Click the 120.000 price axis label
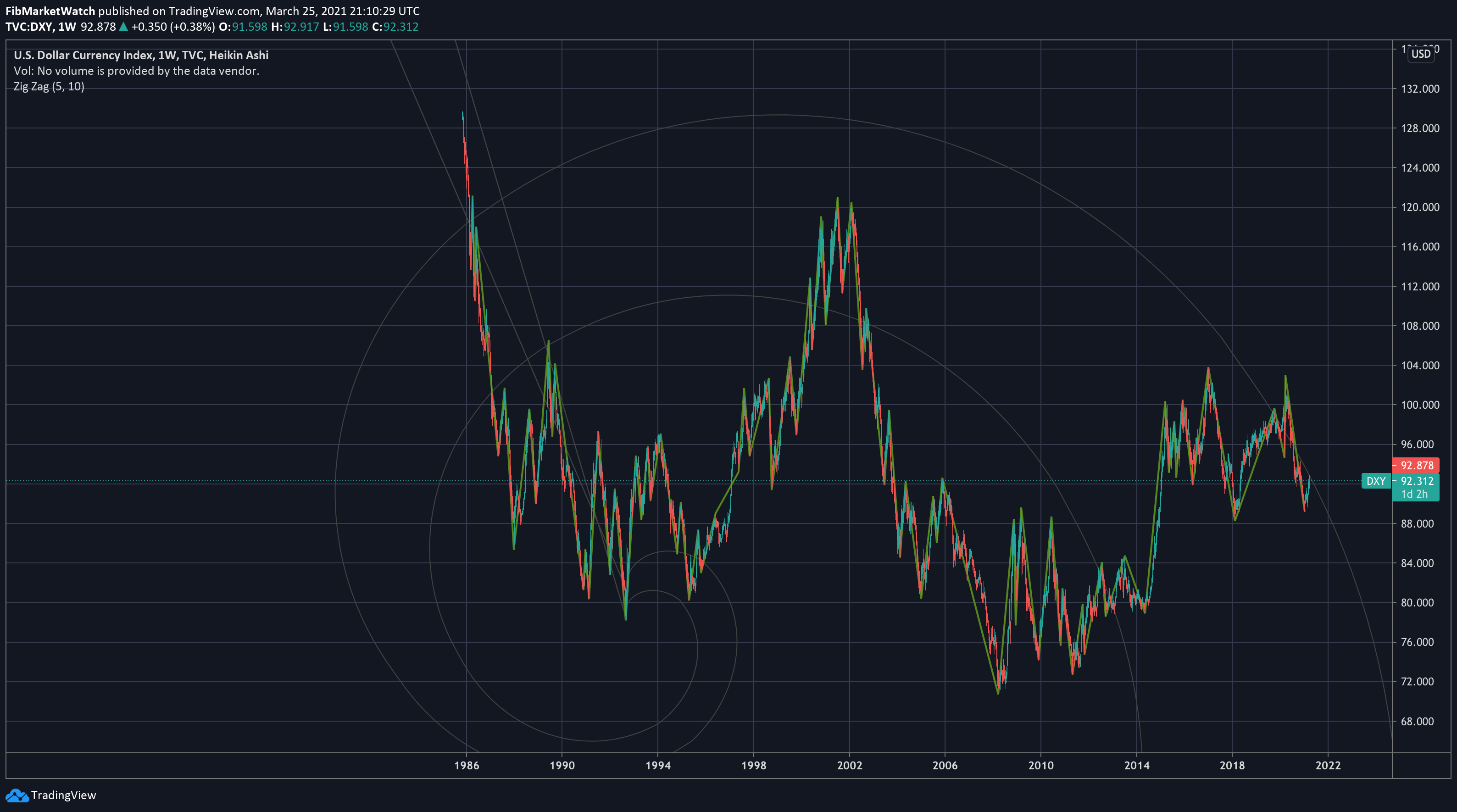The image size is (1457, 812). tap(1420, 207)
